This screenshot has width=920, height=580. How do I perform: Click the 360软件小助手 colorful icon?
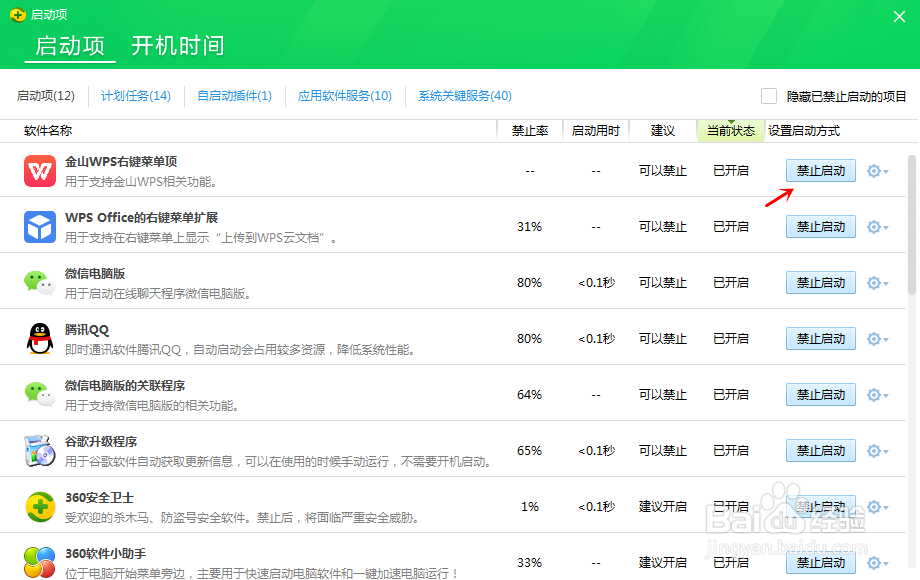[x=38, y=562]
